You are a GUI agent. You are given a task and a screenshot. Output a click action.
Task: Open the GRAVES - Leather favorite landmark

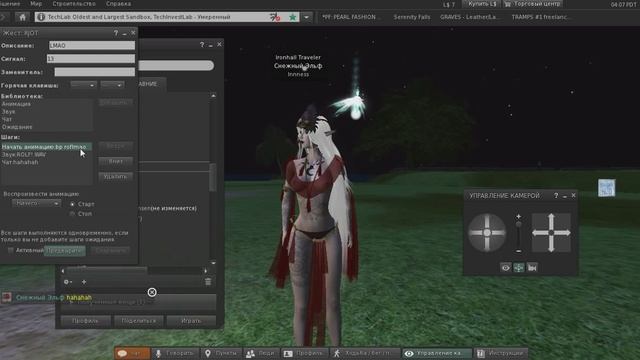click(x=469, y=17)
